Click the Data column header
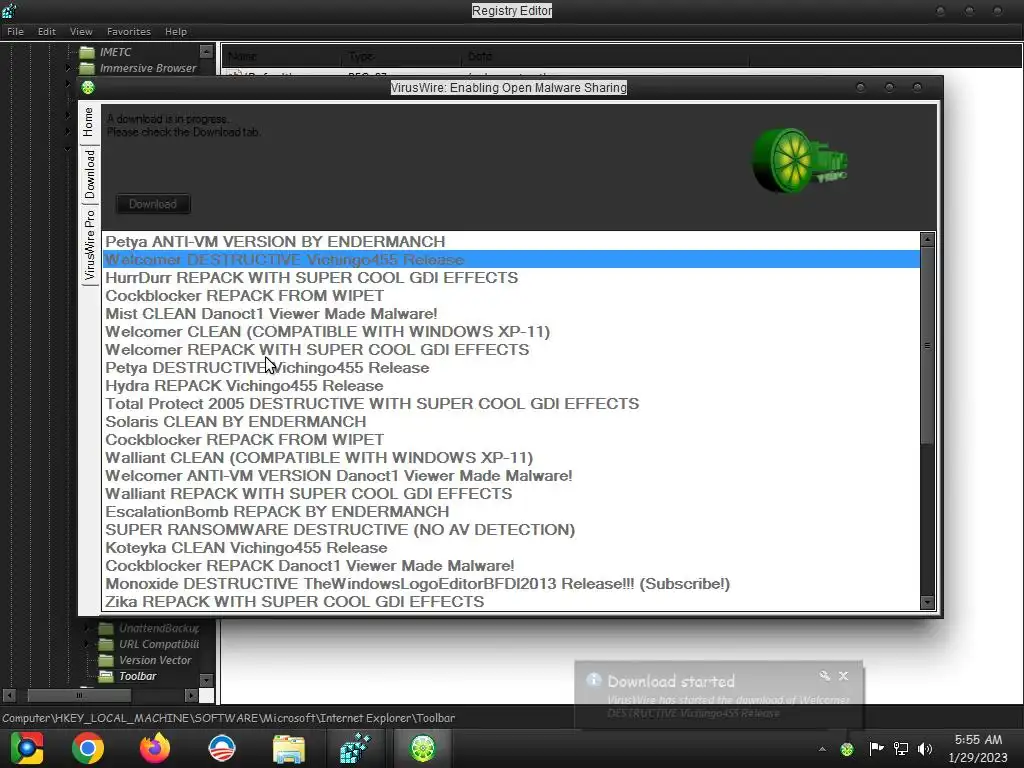This screenshot has height=768, width=1024. [605, 56]
